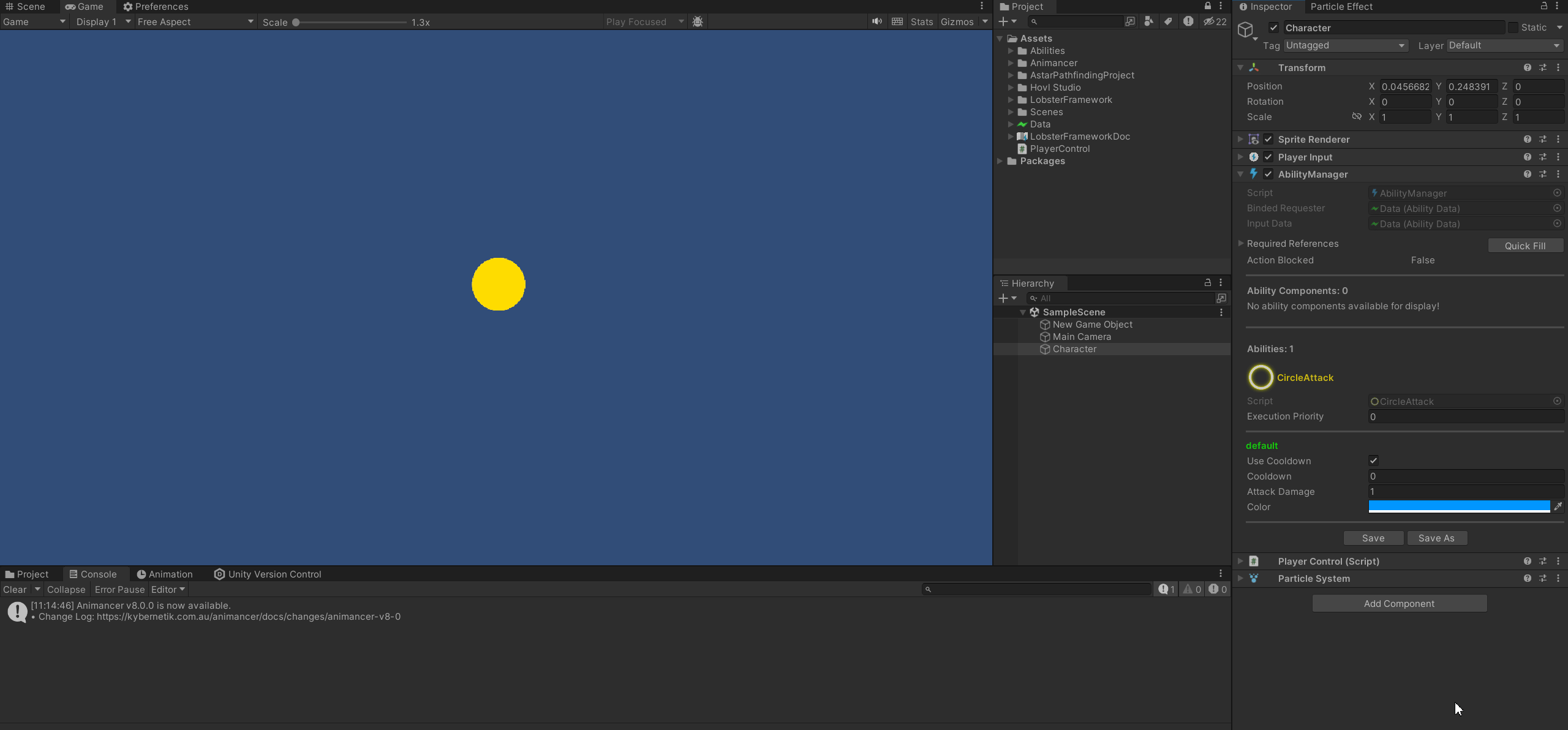
Task: Open Particle System component help icon
Action: tap(1528, 578)
